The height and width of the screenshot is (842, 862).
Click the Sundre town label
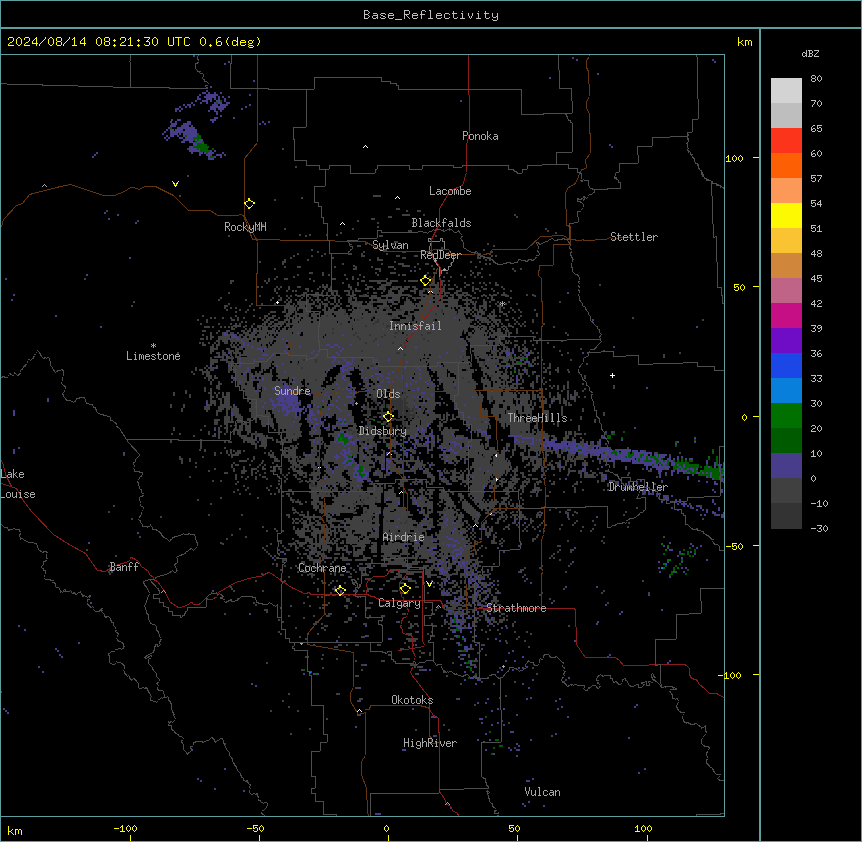[292, 391]
